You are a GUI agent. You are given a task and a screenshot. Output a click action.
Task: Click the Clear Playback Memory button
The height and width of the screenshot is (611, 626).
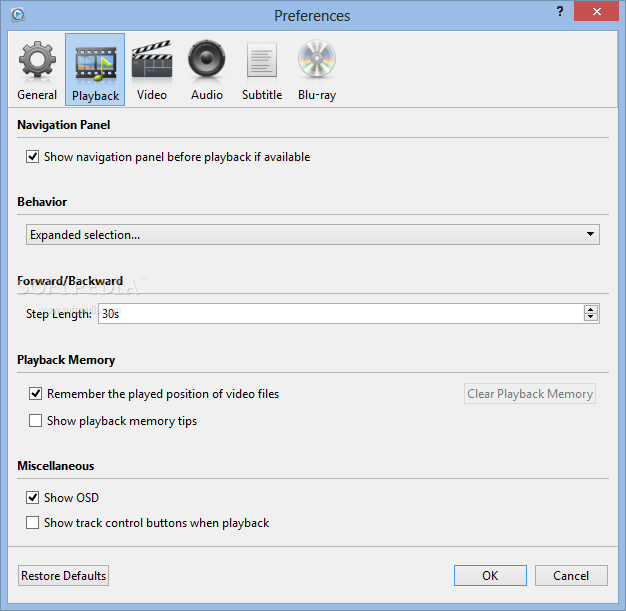pyautogui.click(x=530, y=394)
